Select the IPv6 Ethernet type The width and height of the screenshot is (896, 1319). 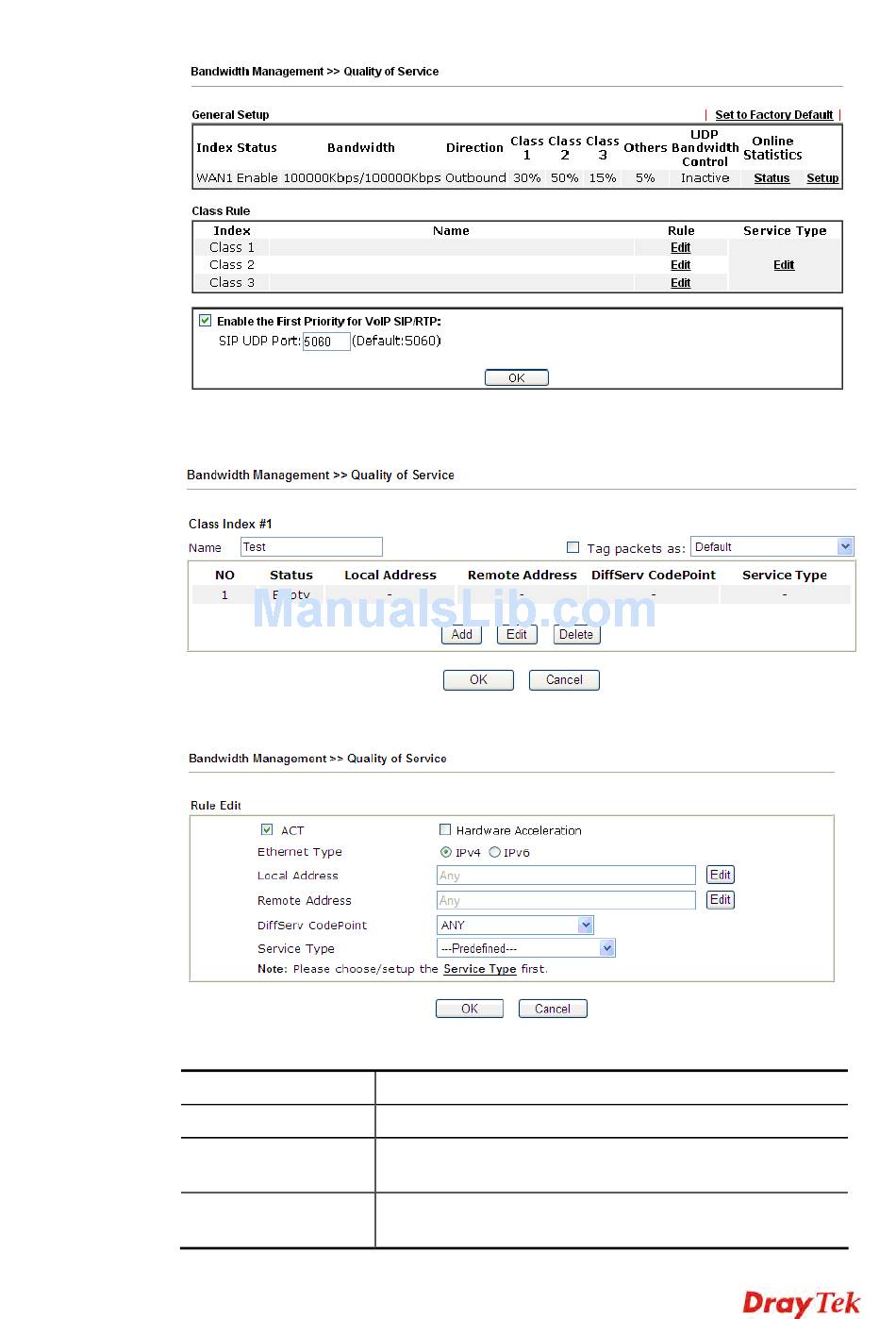pyautogui.click(x=494, y=853)
